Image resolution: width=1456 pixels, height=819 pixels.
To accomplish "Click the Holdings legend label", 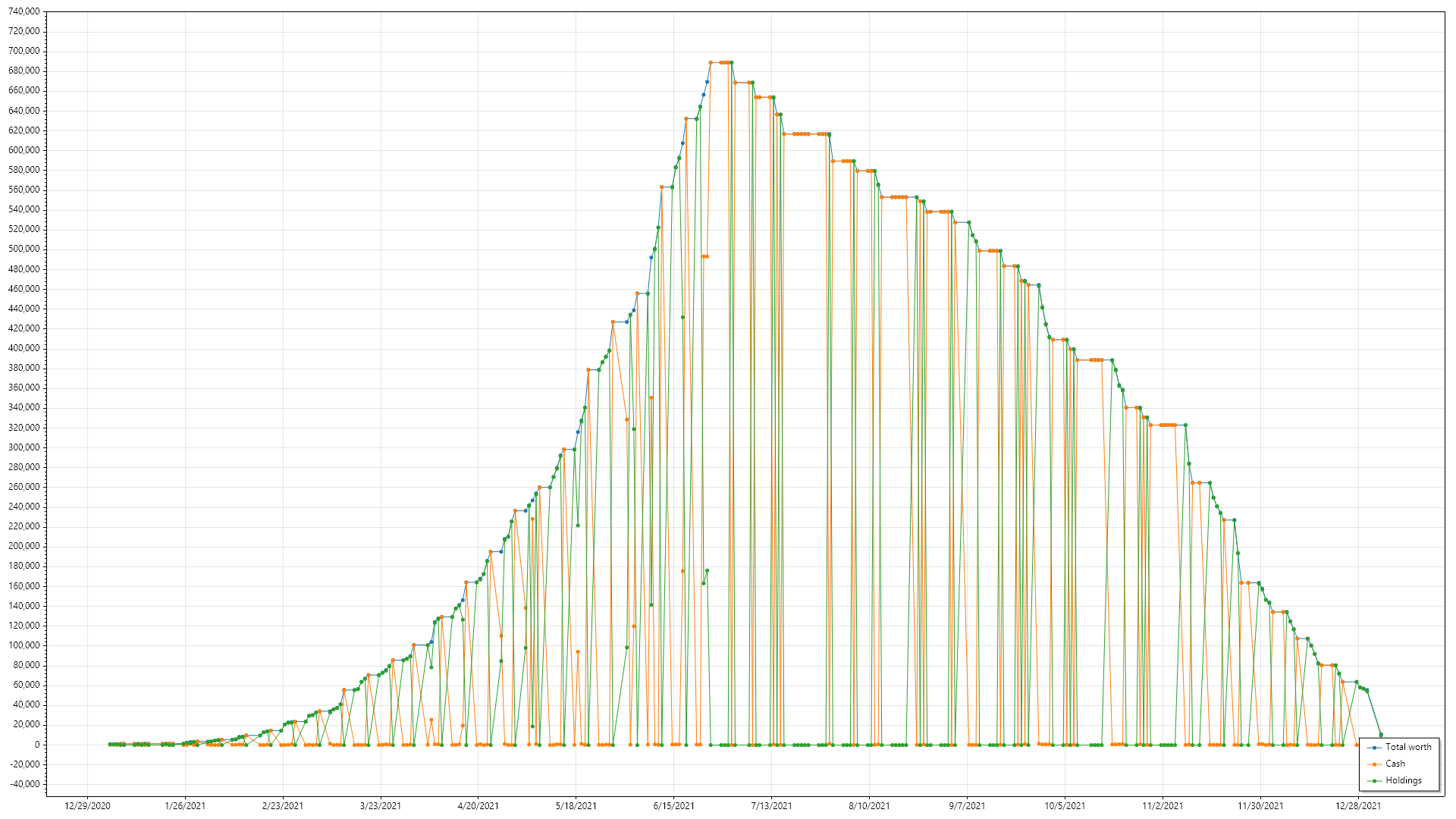I will pos(1403,780).
